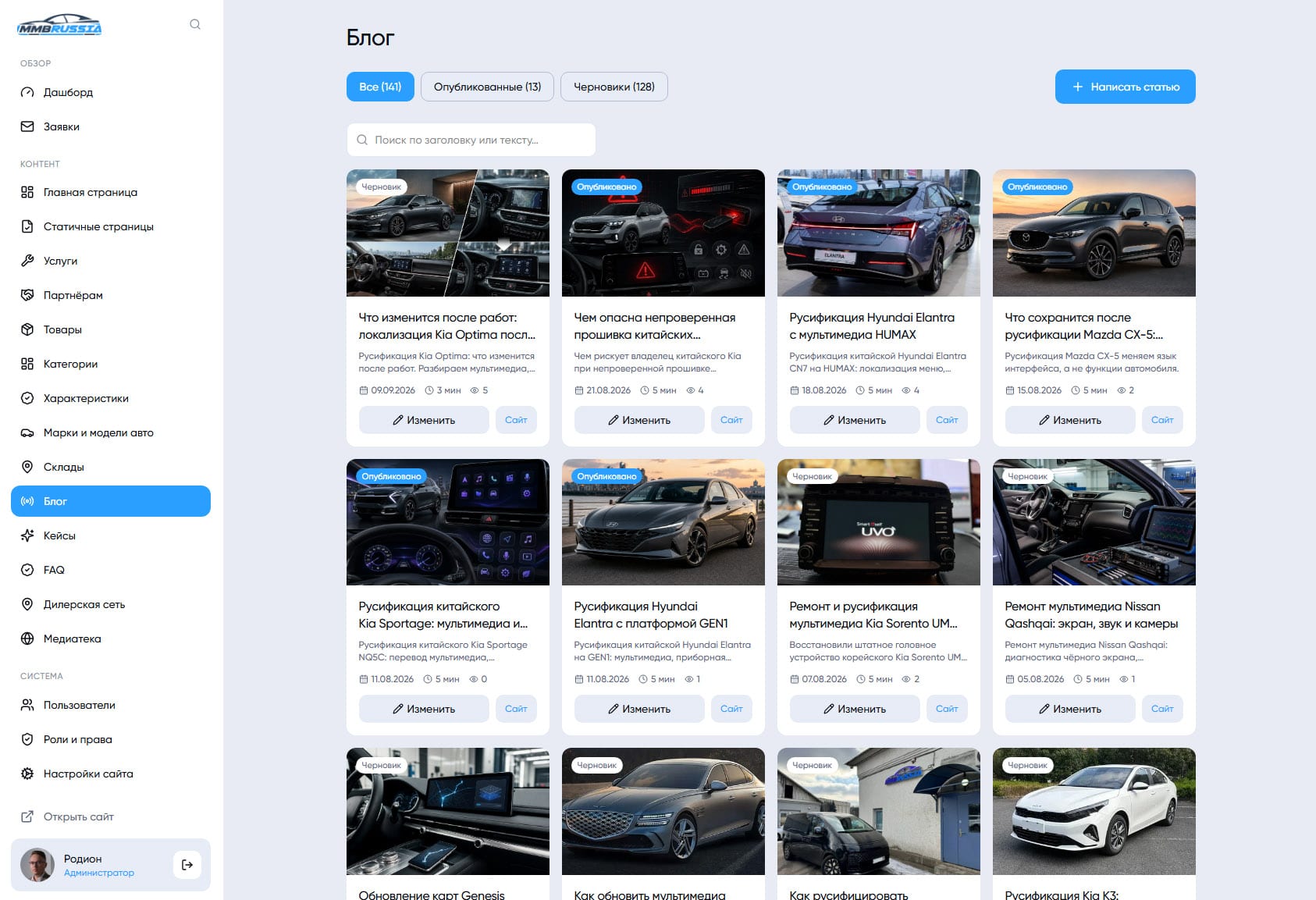The image size is (1316, 900).
Task: Click the white Kia K3 thumbnail
Action: (x=1094, y=811)
